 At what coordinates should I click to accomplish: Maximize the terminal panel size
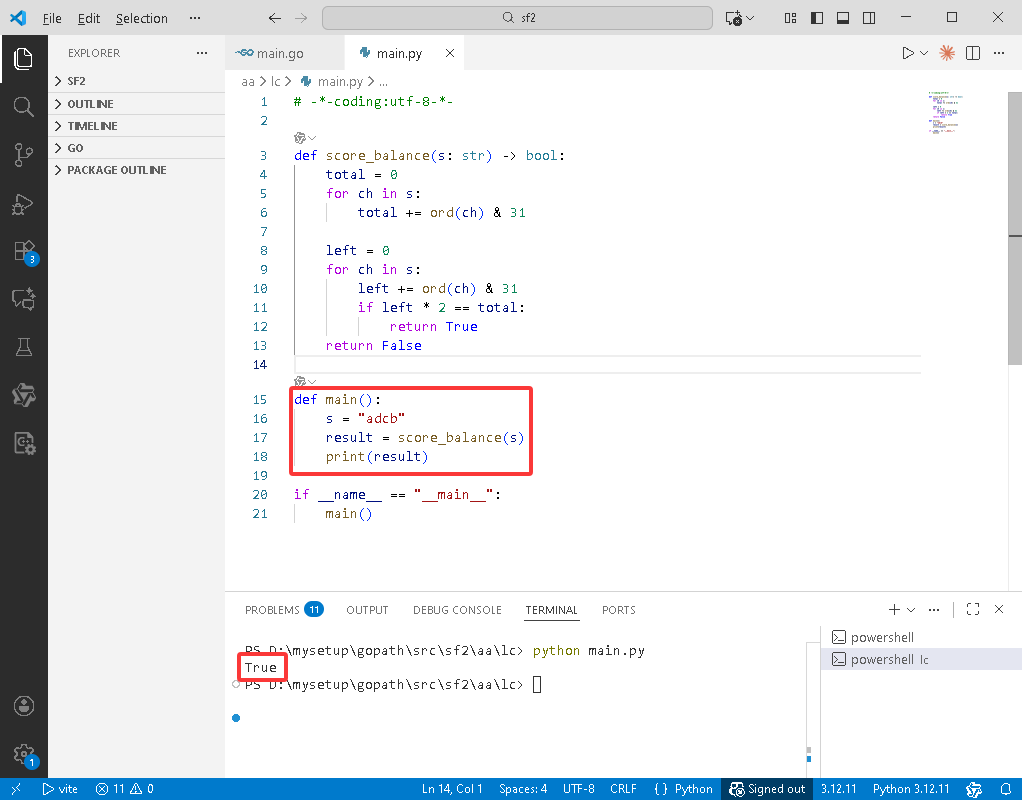tap(973, 610)
